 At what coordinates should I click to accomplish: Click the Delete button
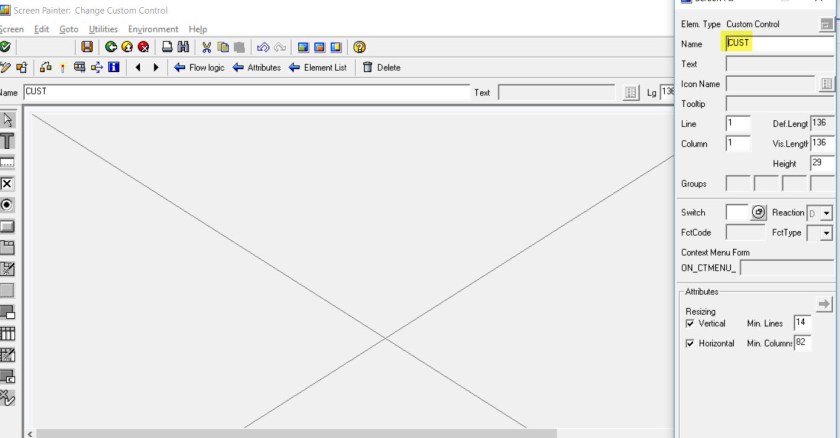click(381, 67)
